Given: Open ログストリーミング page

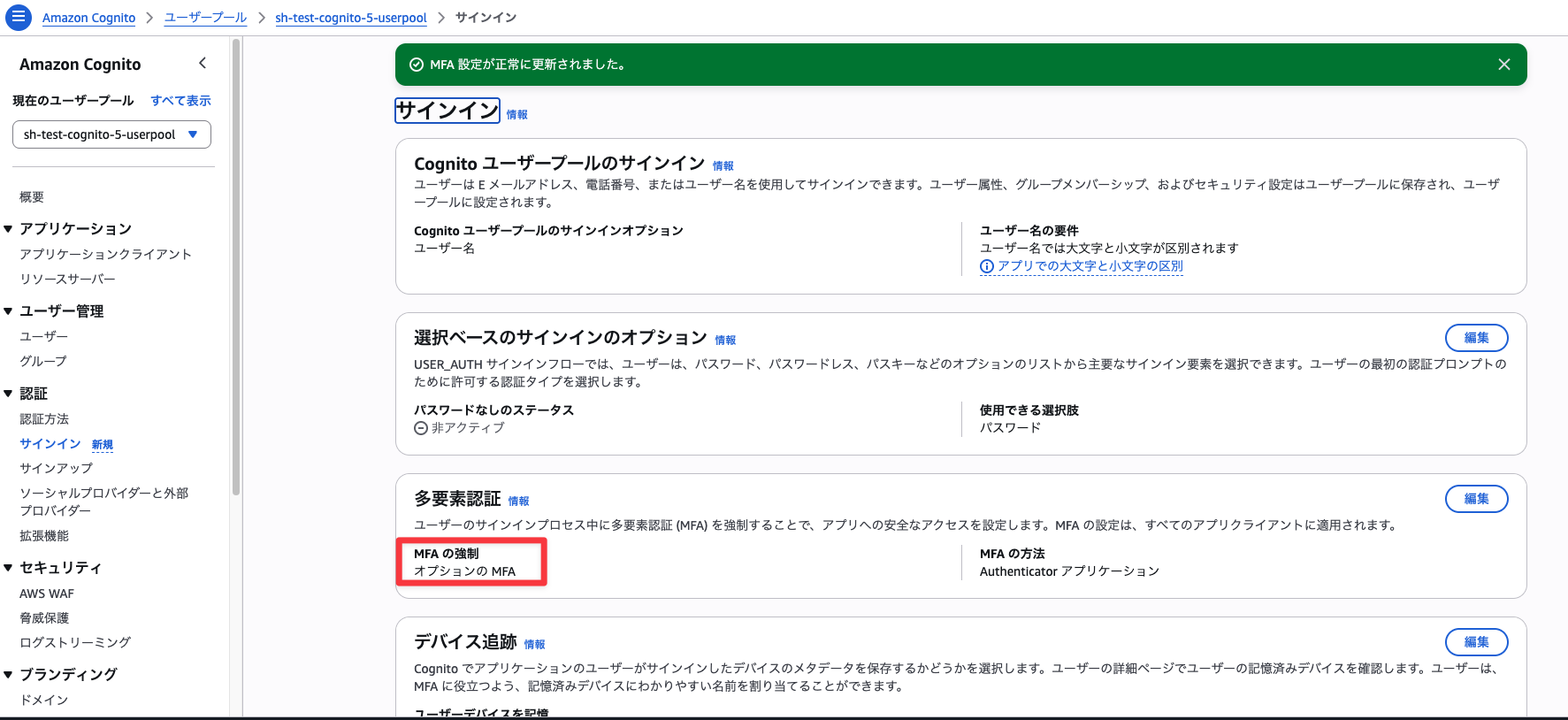Looking at the screenshot, I should (75, 643).
